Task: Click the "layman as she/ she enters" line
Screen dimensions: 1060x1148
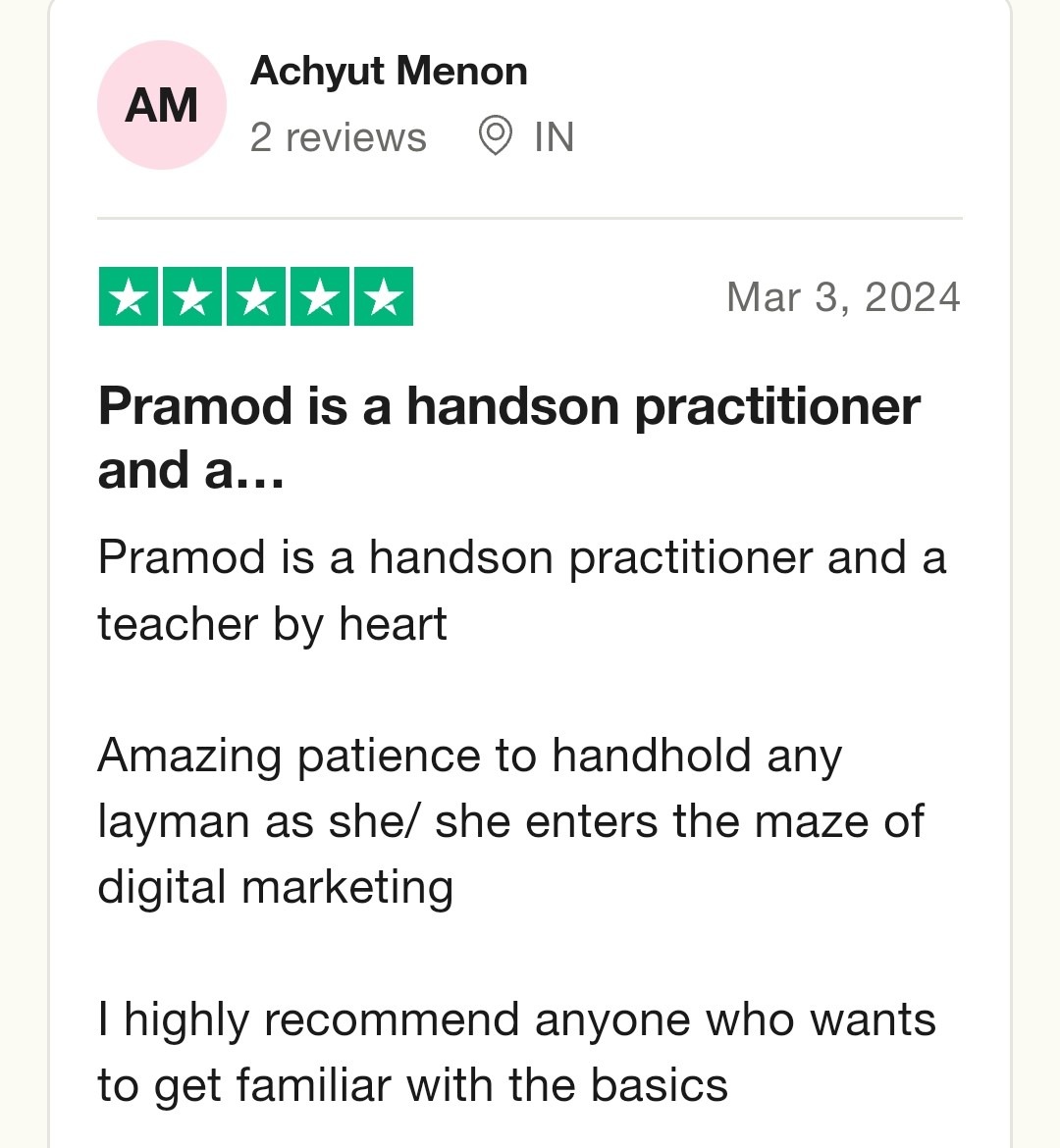Action: tap(510, 821)
